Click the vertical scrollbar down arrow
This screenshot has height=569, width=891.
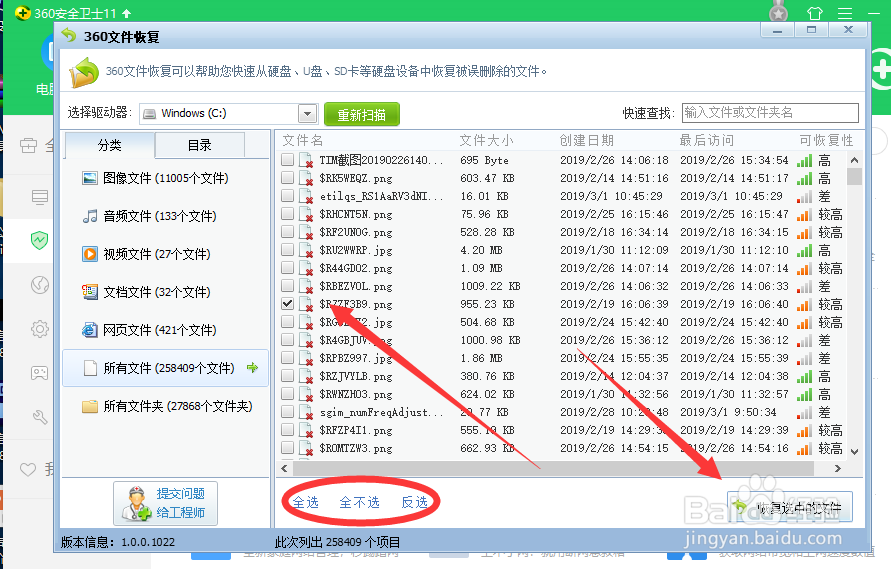(854, 451)
